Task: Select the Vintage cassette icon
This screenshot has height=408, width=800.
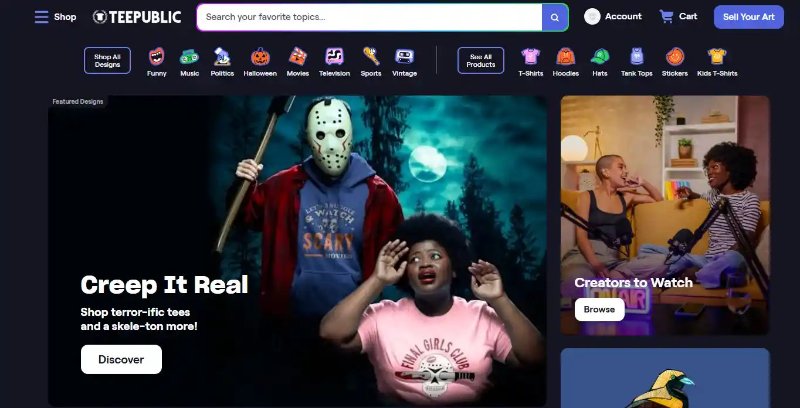Action: coord(405,56)
